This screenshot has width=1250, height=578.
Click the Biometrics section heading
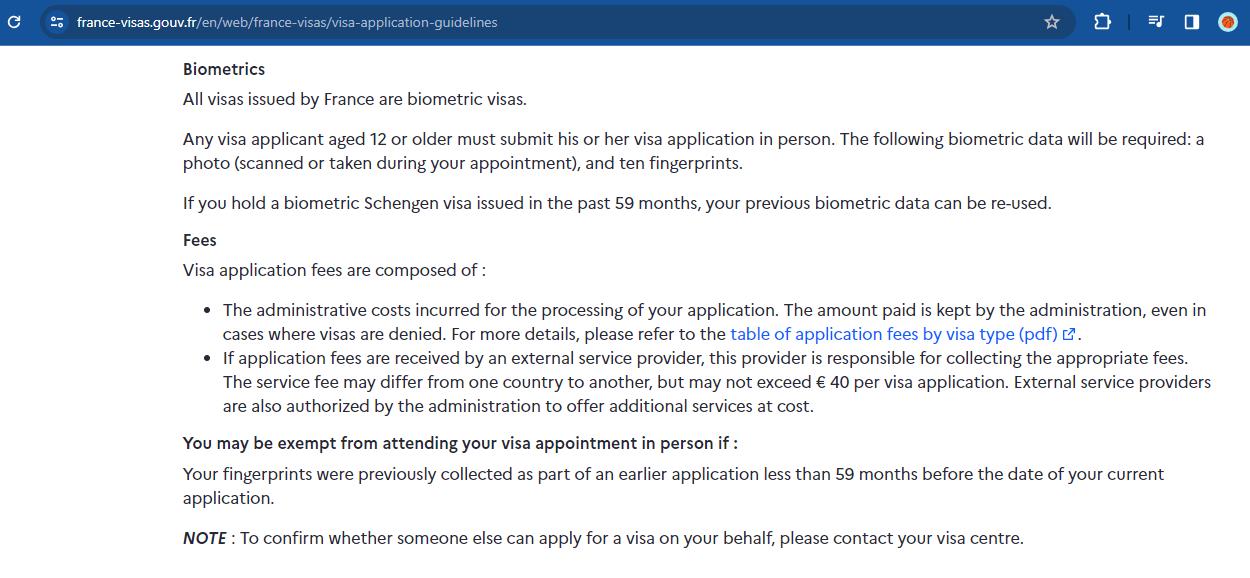(x=223, y=69)
